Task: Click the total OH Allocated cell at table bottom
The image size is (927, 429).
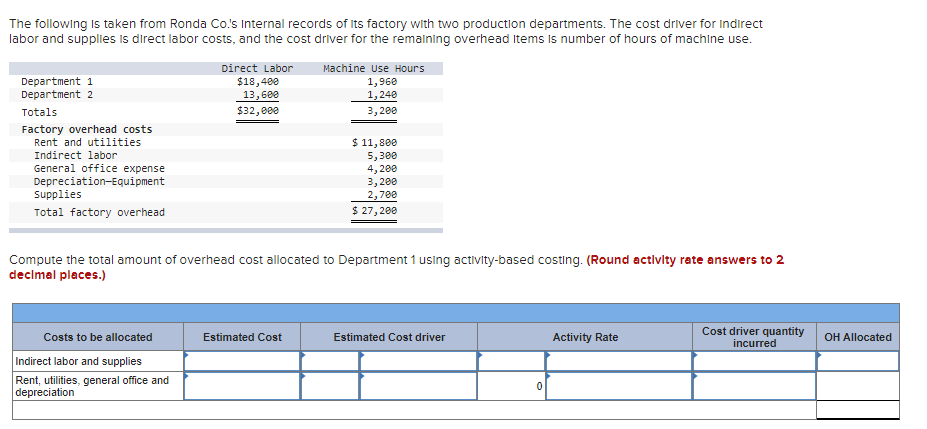Action: pos(857,410)
